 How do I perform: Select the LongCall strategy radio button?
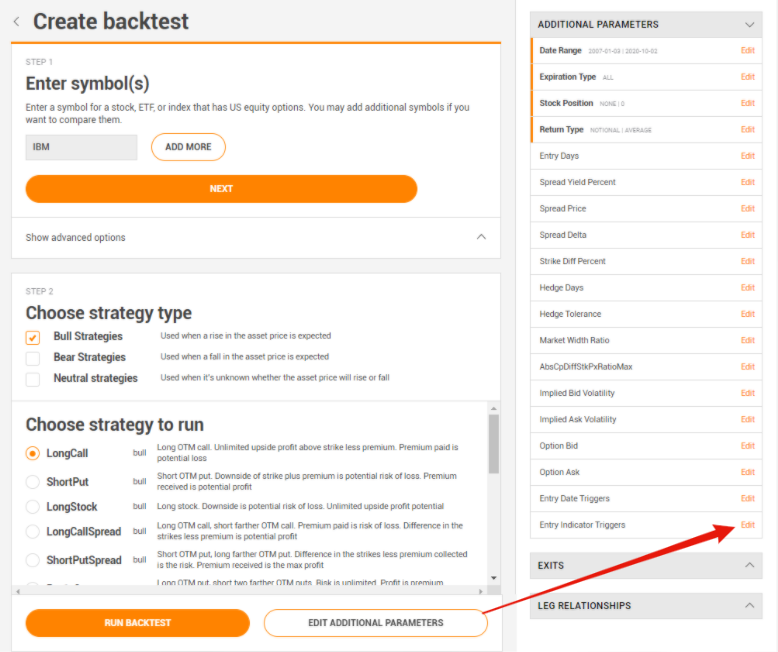pyautogui.click(x=33, y=453)
